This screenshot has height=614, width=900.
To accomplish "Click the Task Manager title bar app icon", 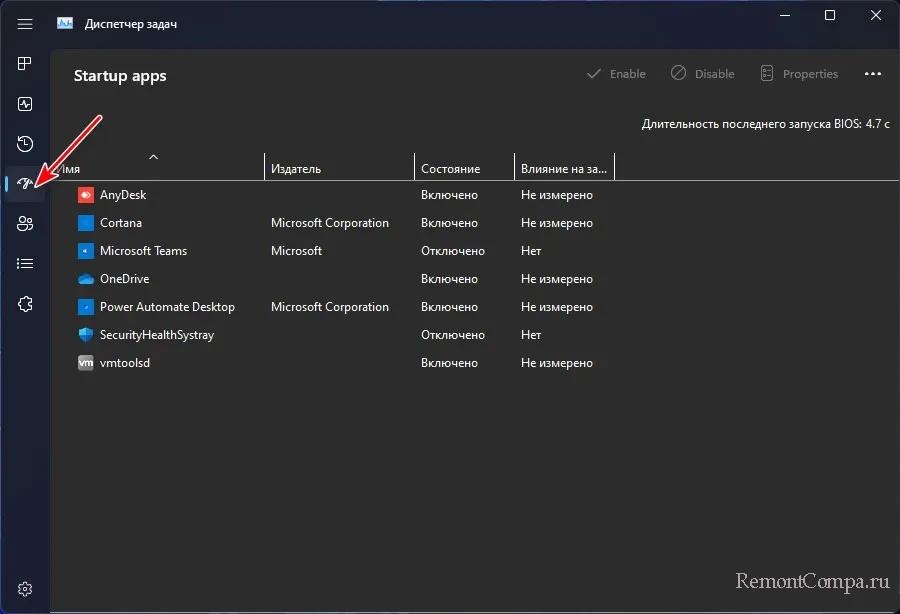I will coord(65,24).
